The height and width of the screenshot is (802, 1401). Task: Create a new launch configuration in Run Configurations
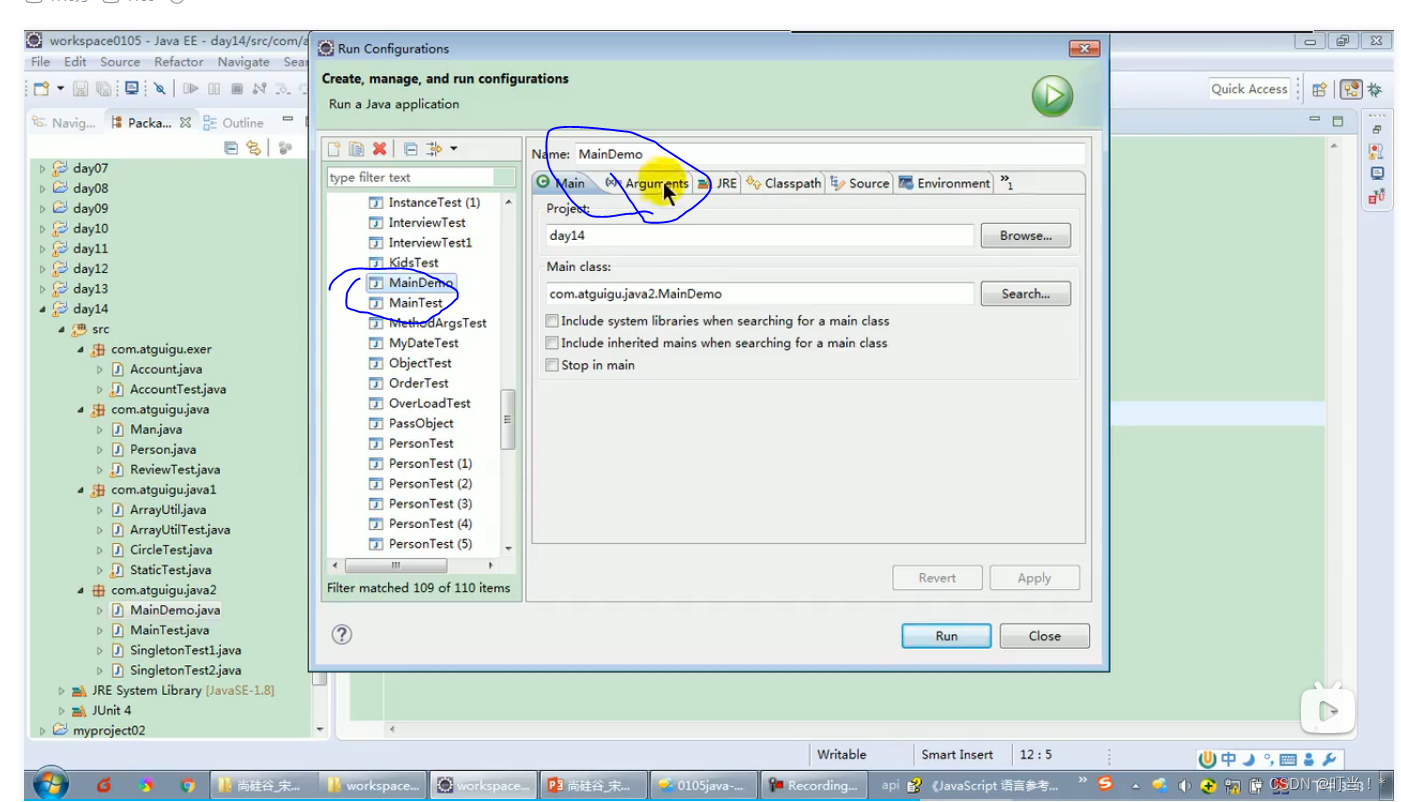[x=335, y=149]
